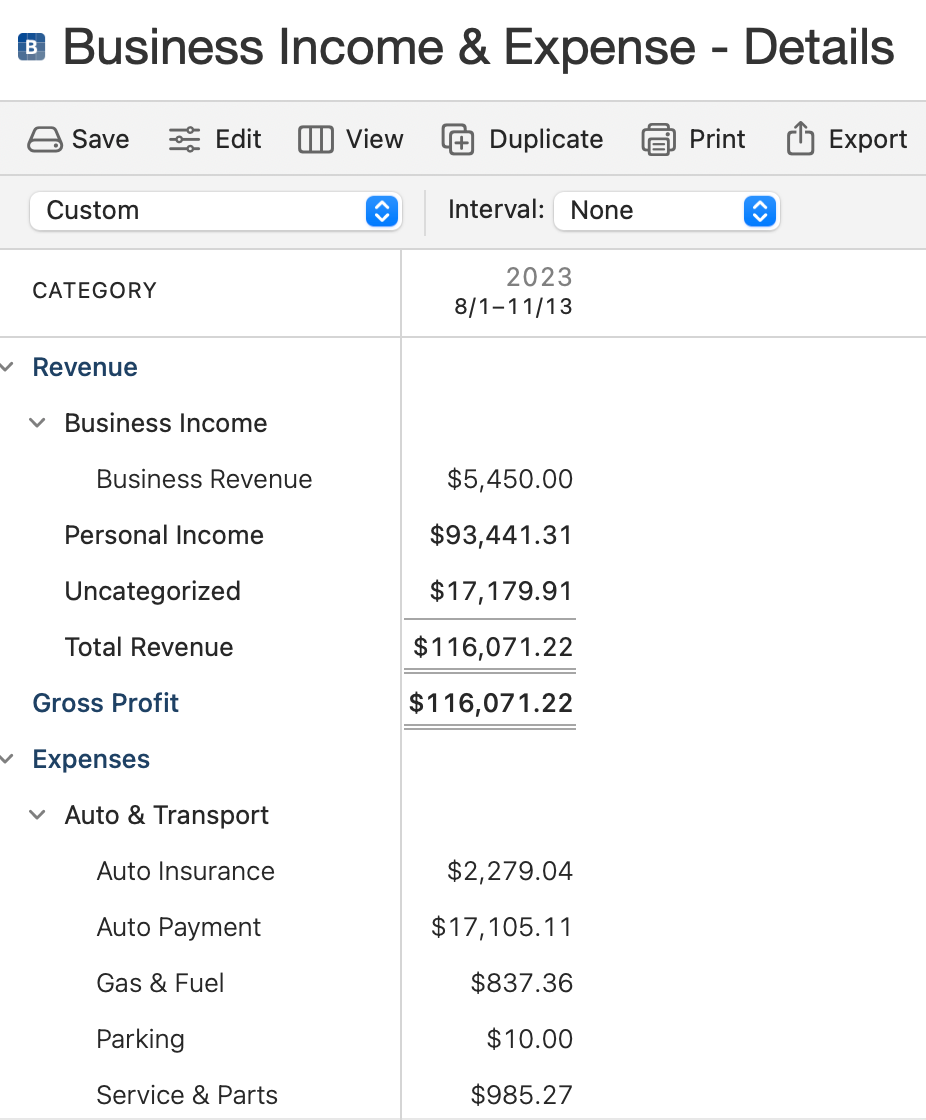
Task: Open the Interval None dropdown
Action: pos(666,211)
